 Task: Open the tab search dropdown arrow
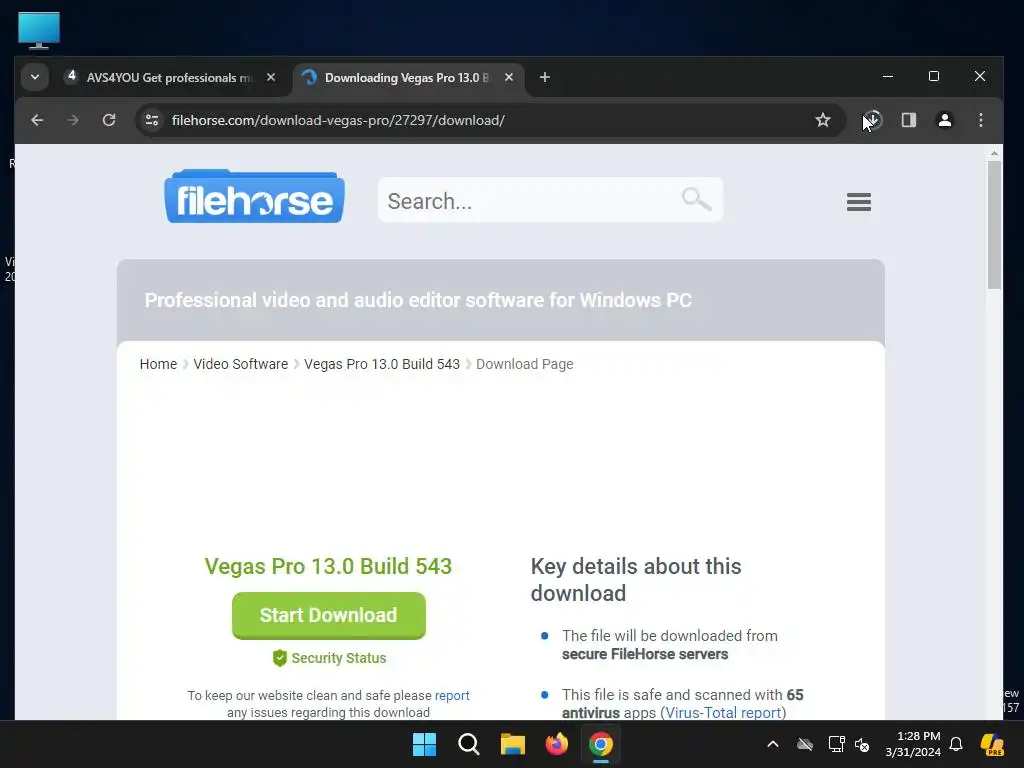click(x=35, y=77)
